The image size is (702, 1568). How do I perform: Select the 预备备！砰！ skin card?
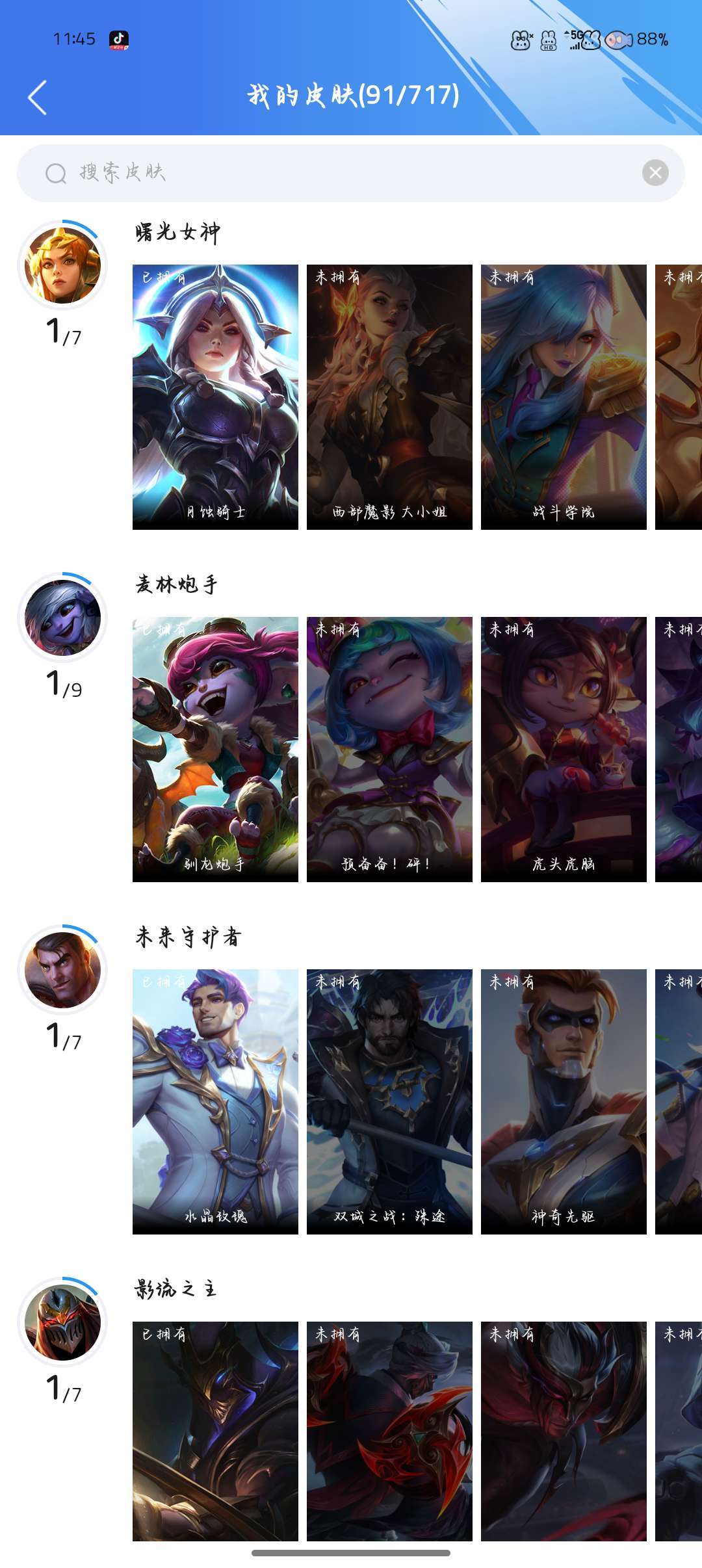pos(389,750)
